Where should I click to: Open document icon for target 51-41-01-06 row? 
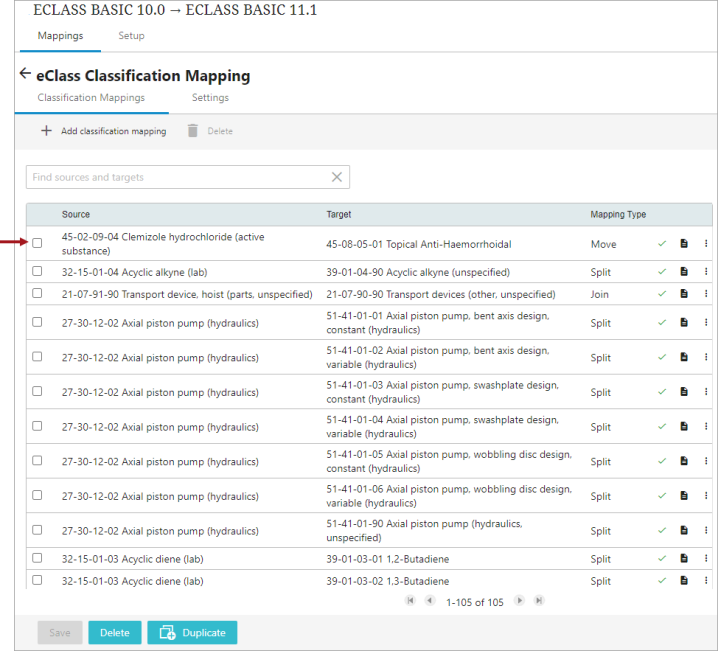click(684, 495)
